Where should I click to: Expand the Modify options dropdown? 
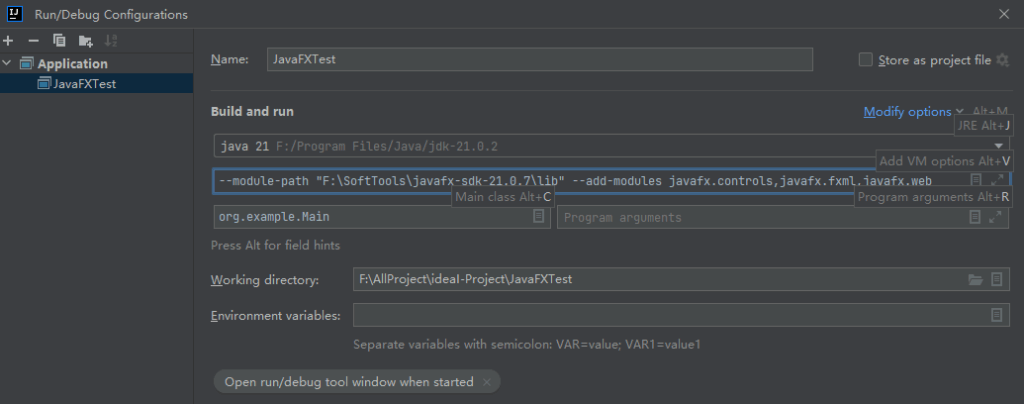908,112
